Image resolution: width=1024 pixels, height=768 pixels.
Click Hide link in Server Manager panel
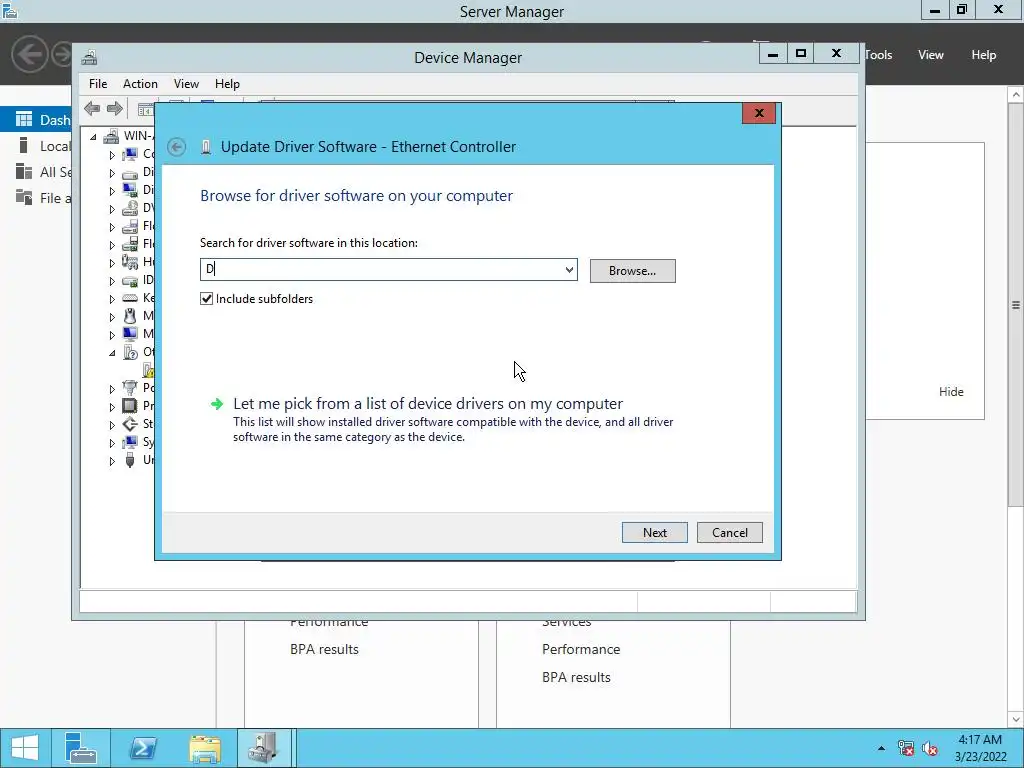[x=951, y=392]
